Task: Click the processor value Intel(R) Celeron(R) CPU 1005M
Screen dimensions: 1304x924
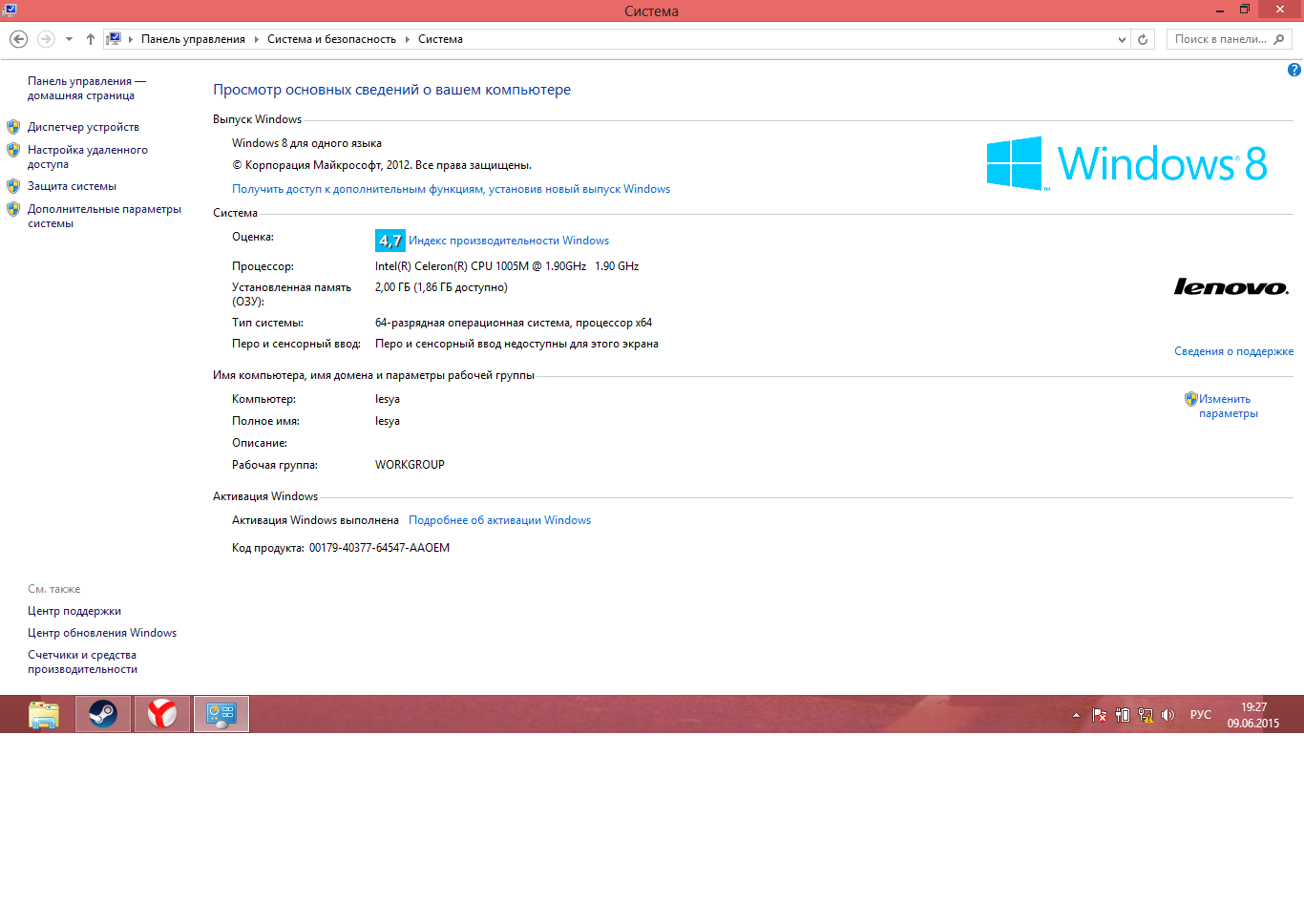Action: [507, 266]
